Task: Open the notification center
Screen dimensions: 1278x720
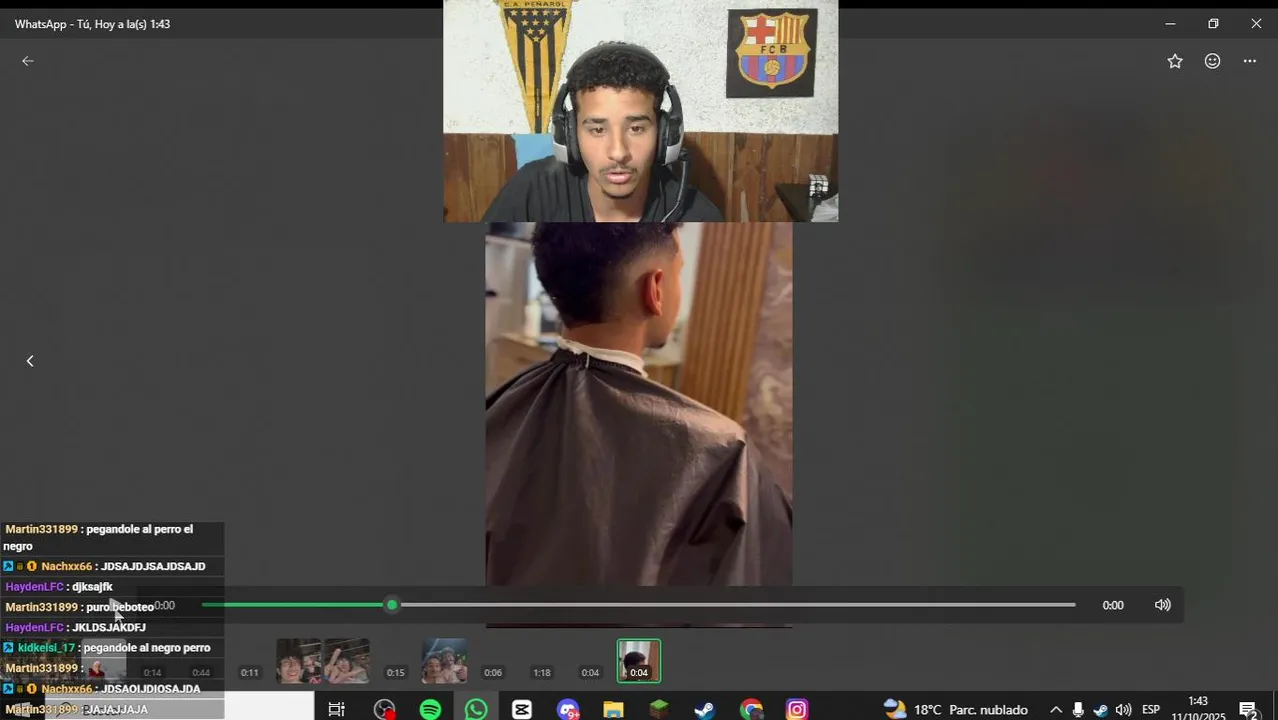Action: (1248, 710)
